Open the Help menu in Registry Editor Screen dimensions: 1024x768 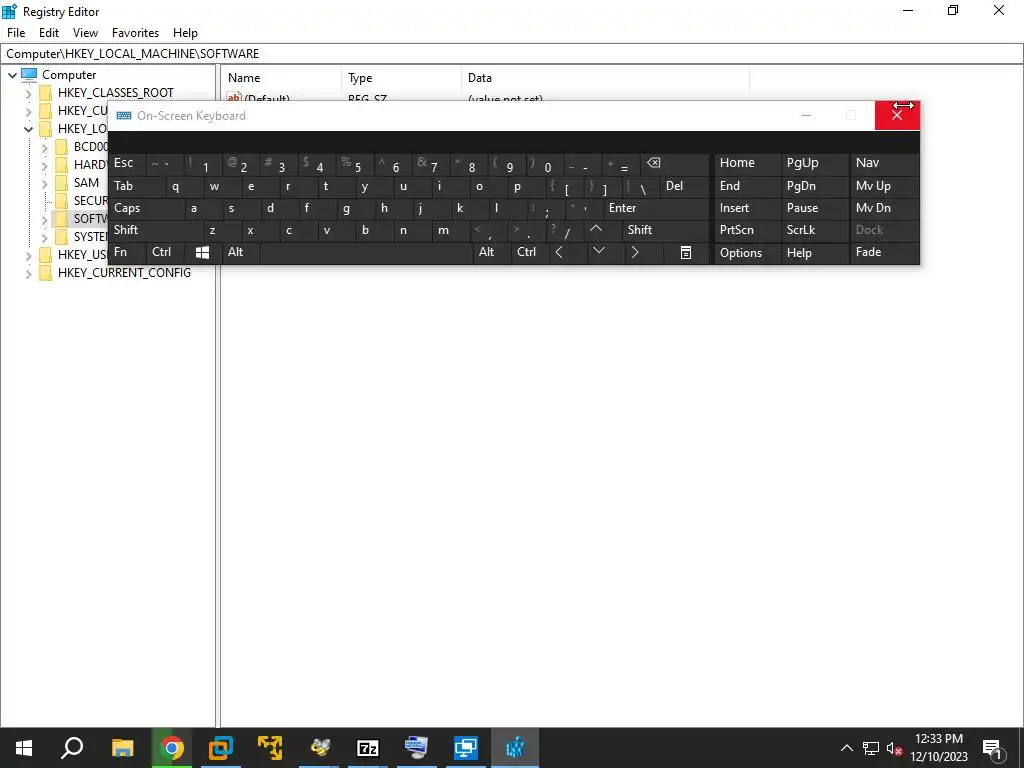[185, 33]
